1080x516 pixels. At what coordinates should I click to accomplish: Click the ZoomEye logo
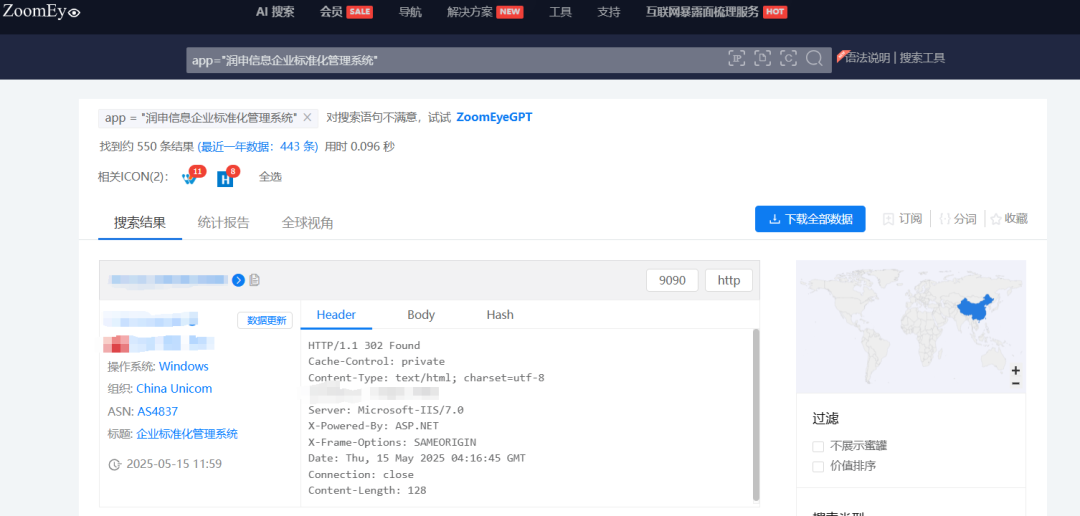coord(42,11)
